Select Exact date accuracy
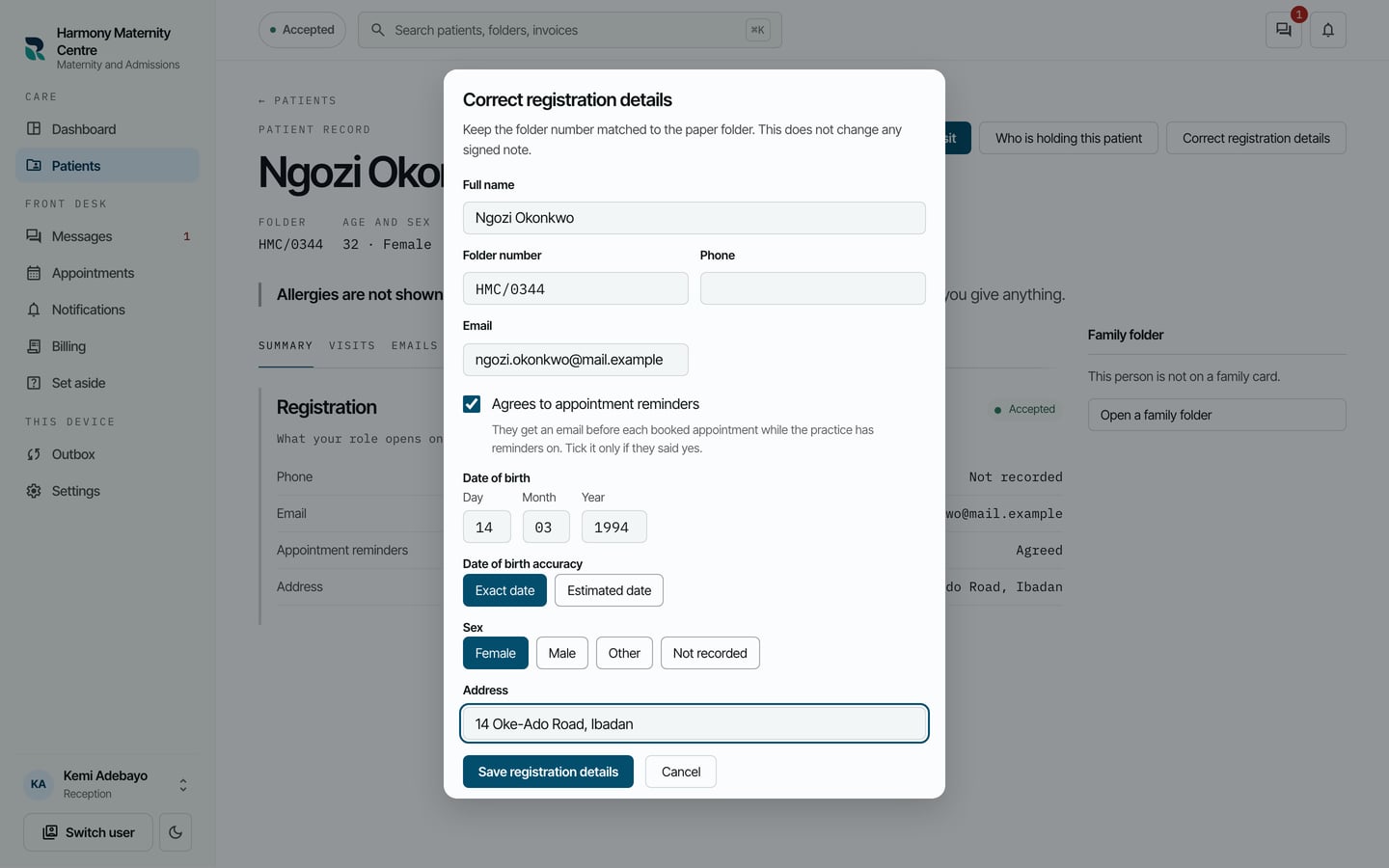This screenshot has width=1389, height=868. coord(504,590)
